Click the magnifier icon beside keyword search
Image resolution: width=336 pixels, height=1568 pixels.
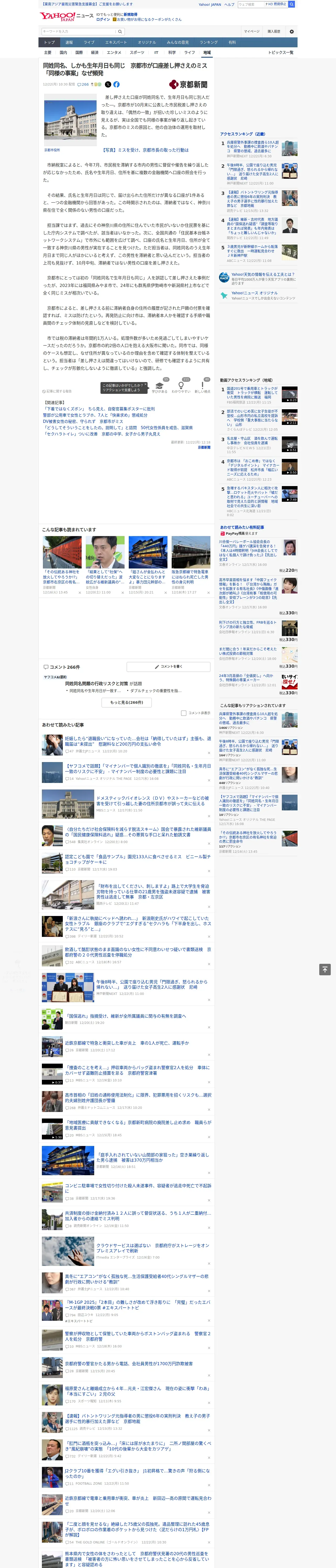(x=120, y=32)
